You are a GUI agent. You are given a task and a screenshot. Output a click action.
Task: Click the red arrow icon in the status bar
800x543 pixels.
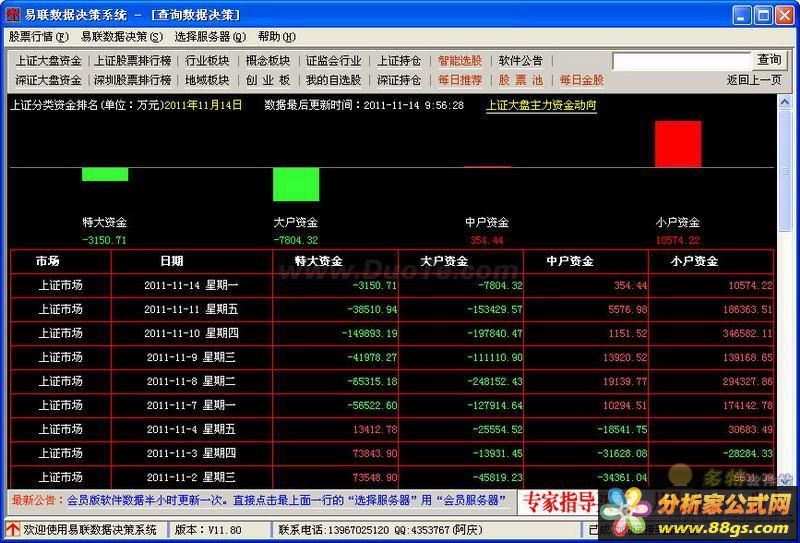[13, 529]
